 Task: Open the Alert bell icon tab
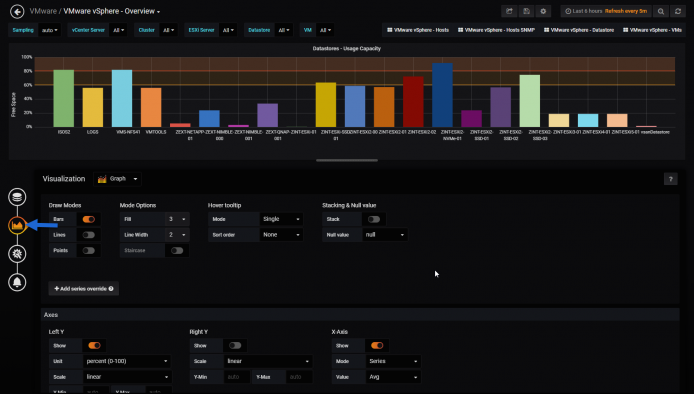coord(17,282)
